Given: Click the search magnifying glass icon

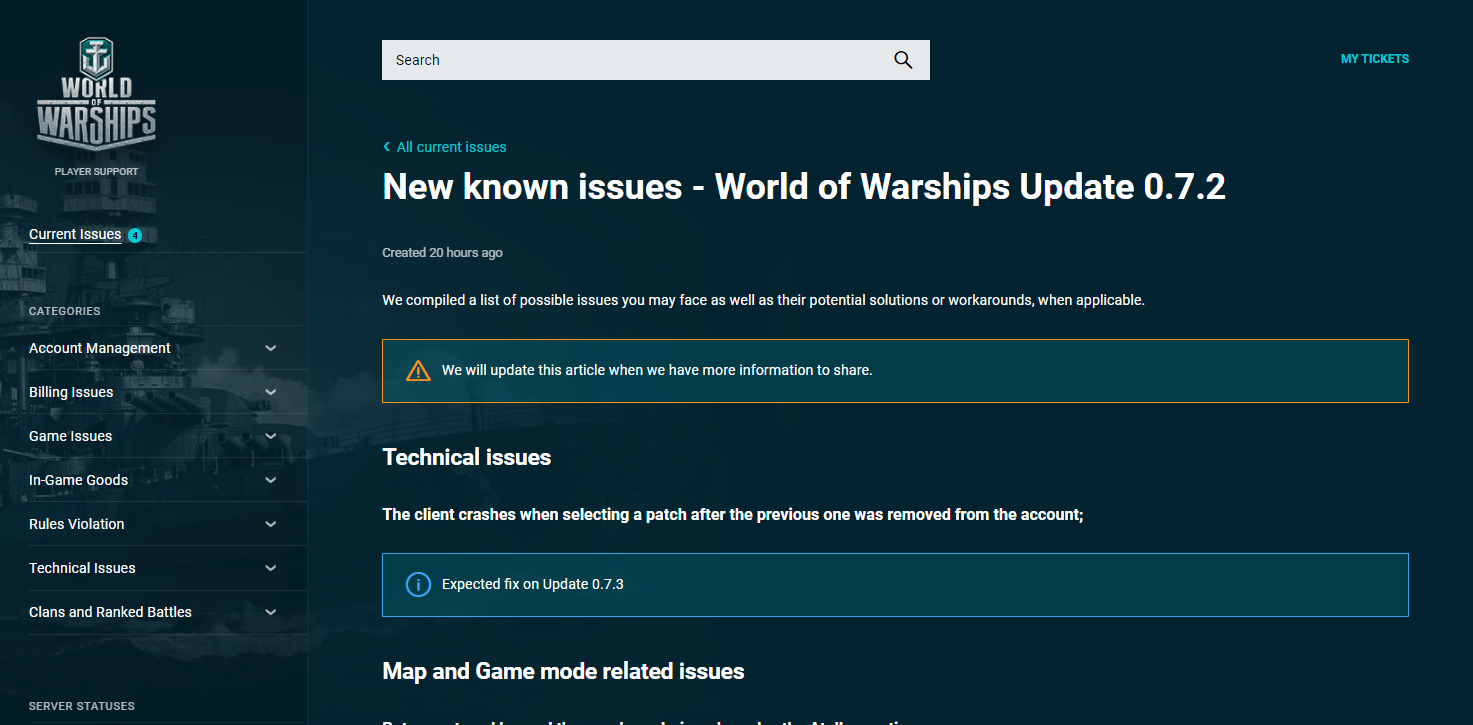Looking at the screenshot, I should point(903,60).
